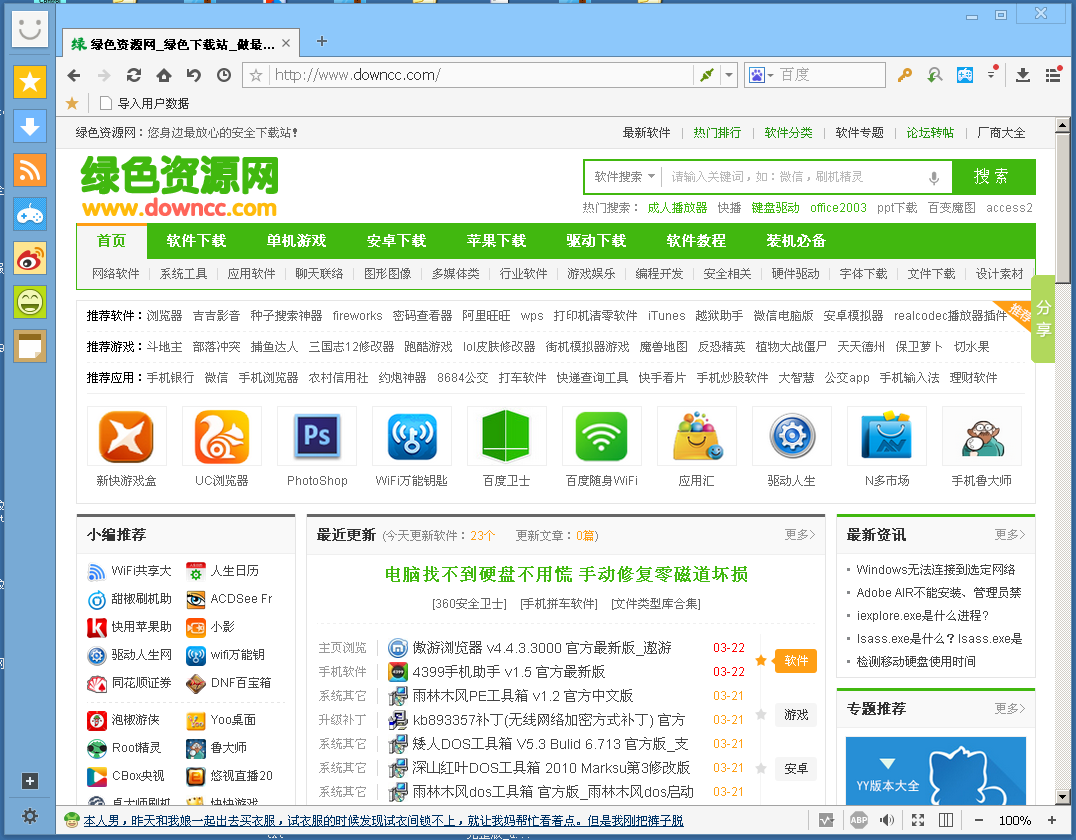Open the RSS feed reader sidebar icon
Viewport: 1076px width, 840px height.
click(30, 170)
